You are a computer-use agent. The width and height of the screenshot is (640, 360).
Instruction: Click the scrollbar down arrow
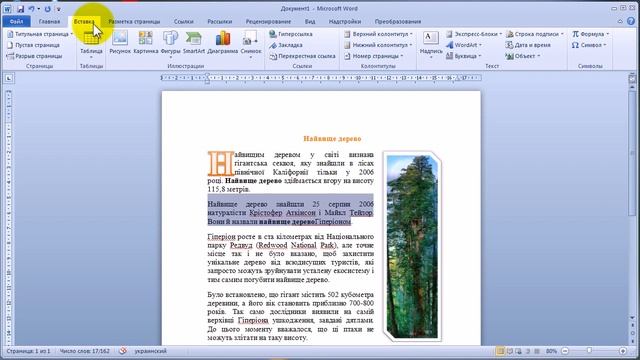coord(632,318)
